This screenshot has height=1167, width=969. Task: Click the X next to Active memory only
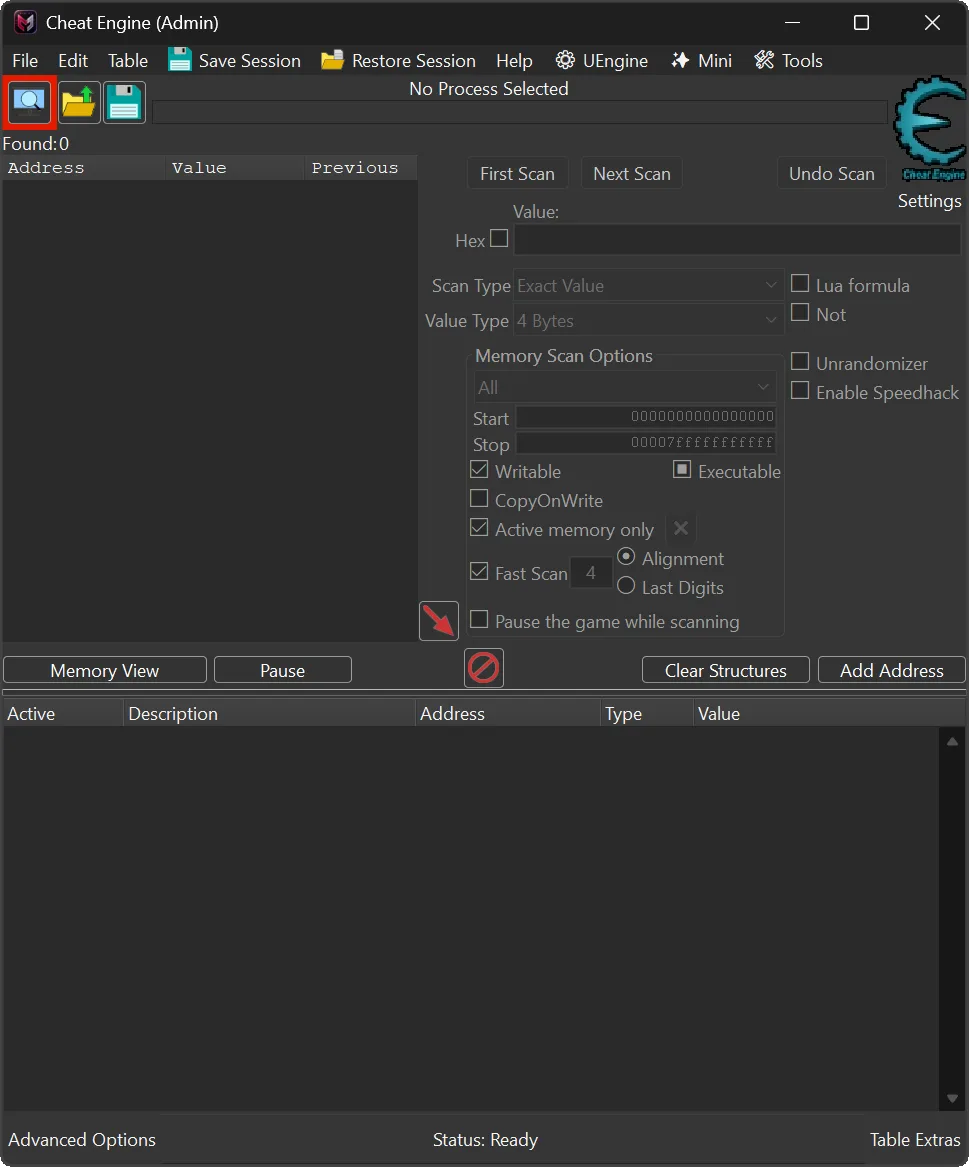680,528
